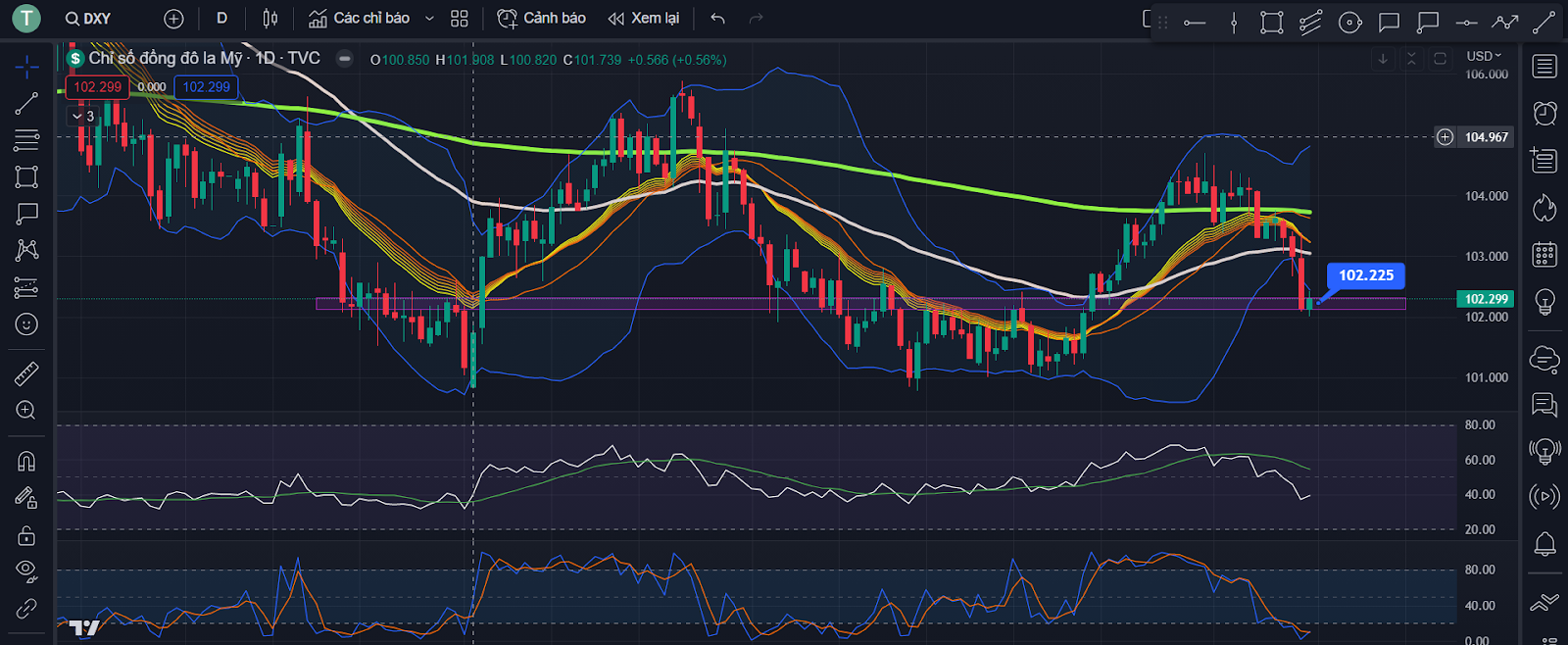
Task: Select the ruler measure tool
Action: tap(26, 373)
